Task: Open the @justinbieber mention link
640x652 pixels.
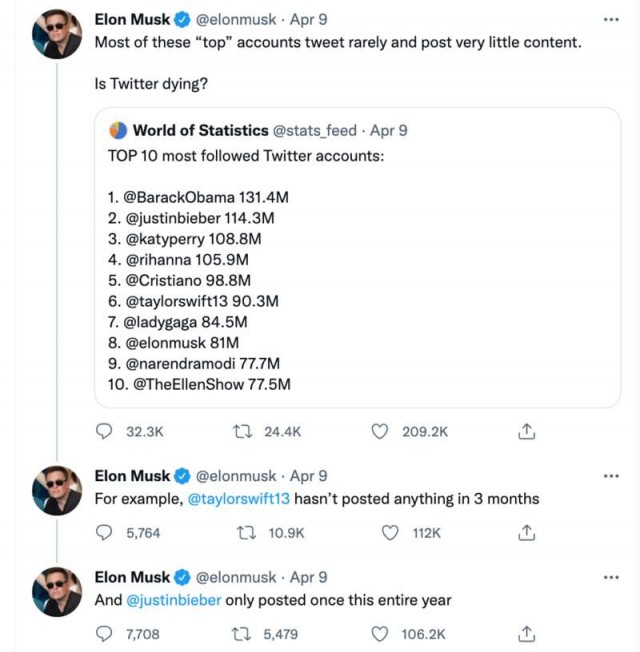Action: coord(173,600)
